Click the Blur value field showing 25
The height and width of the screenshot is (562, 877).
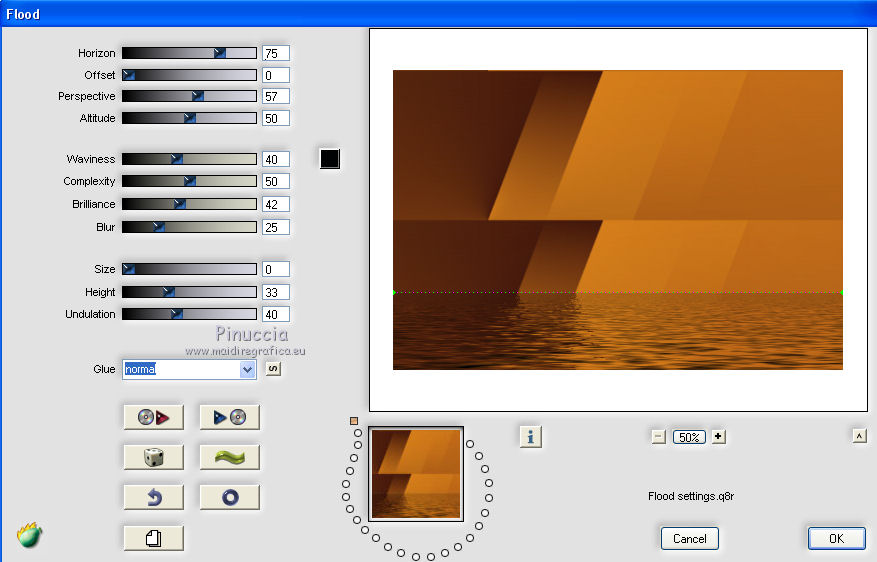[x=276, y=227]
